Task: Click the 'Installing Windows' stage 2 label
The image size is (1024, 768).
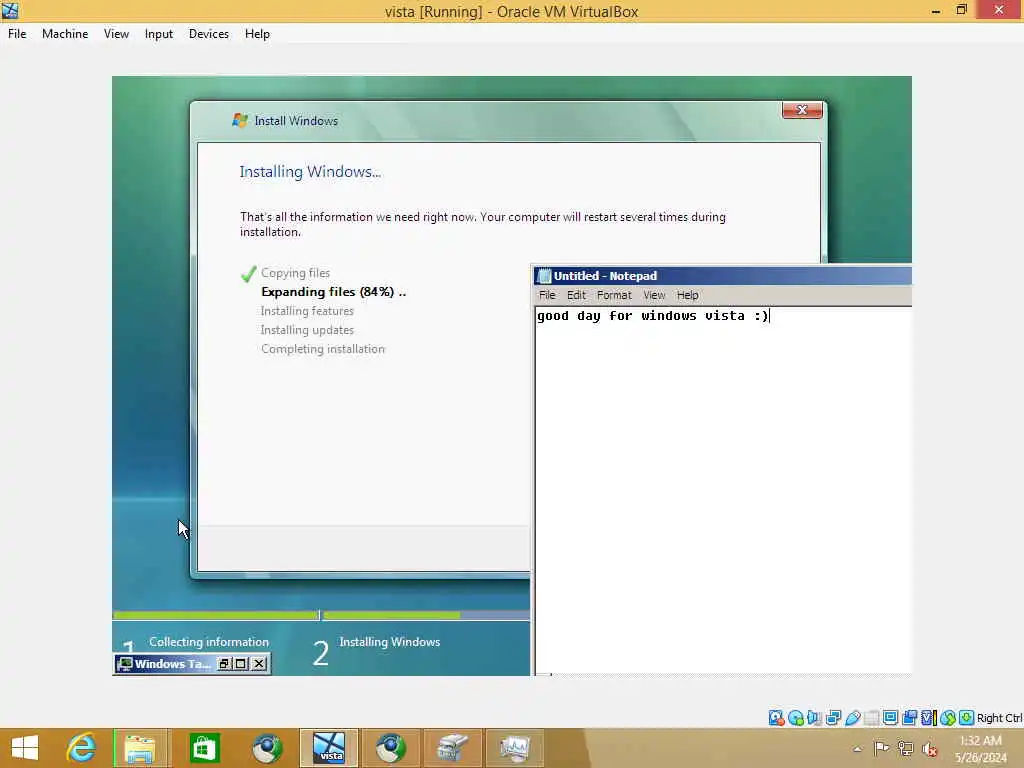Action: point(390,642)
